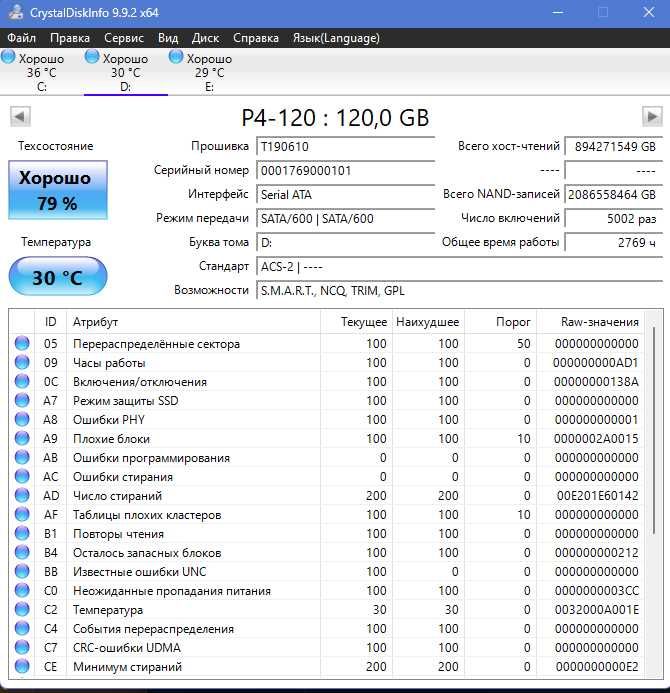Screen dimensions: 670x693
Task: Click status orb of Плохие блоки row
Action: (22, 438)
